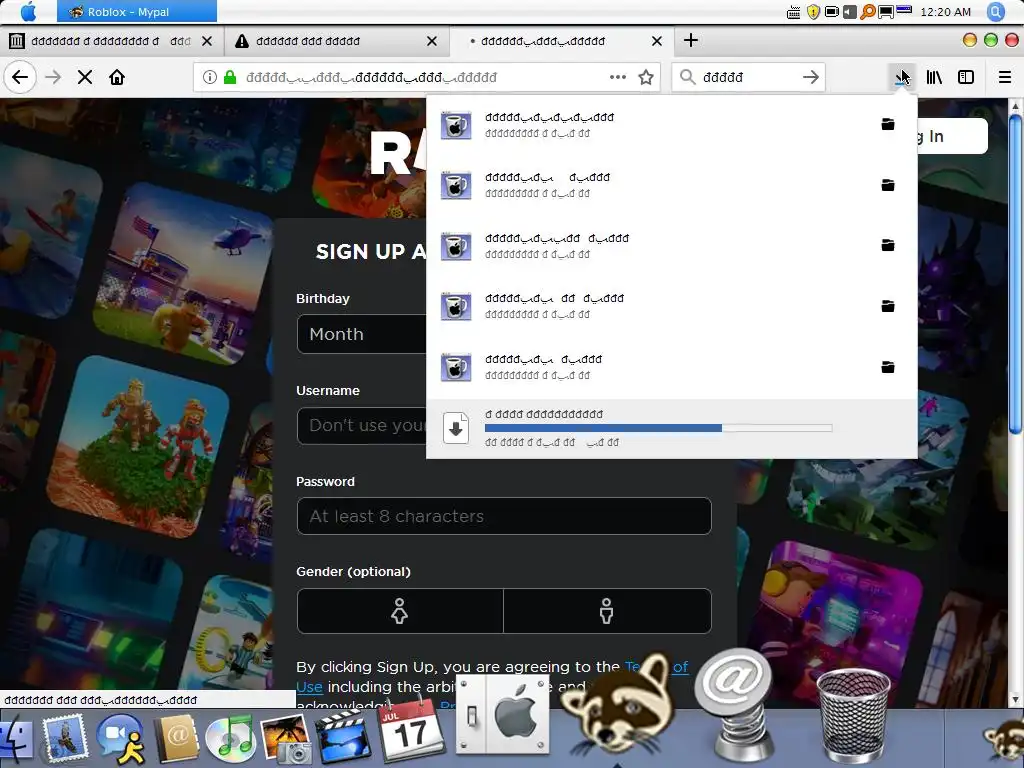The image size is (1024, 768).
Task: Switch to the first browser tab
Action: (102, 41)
